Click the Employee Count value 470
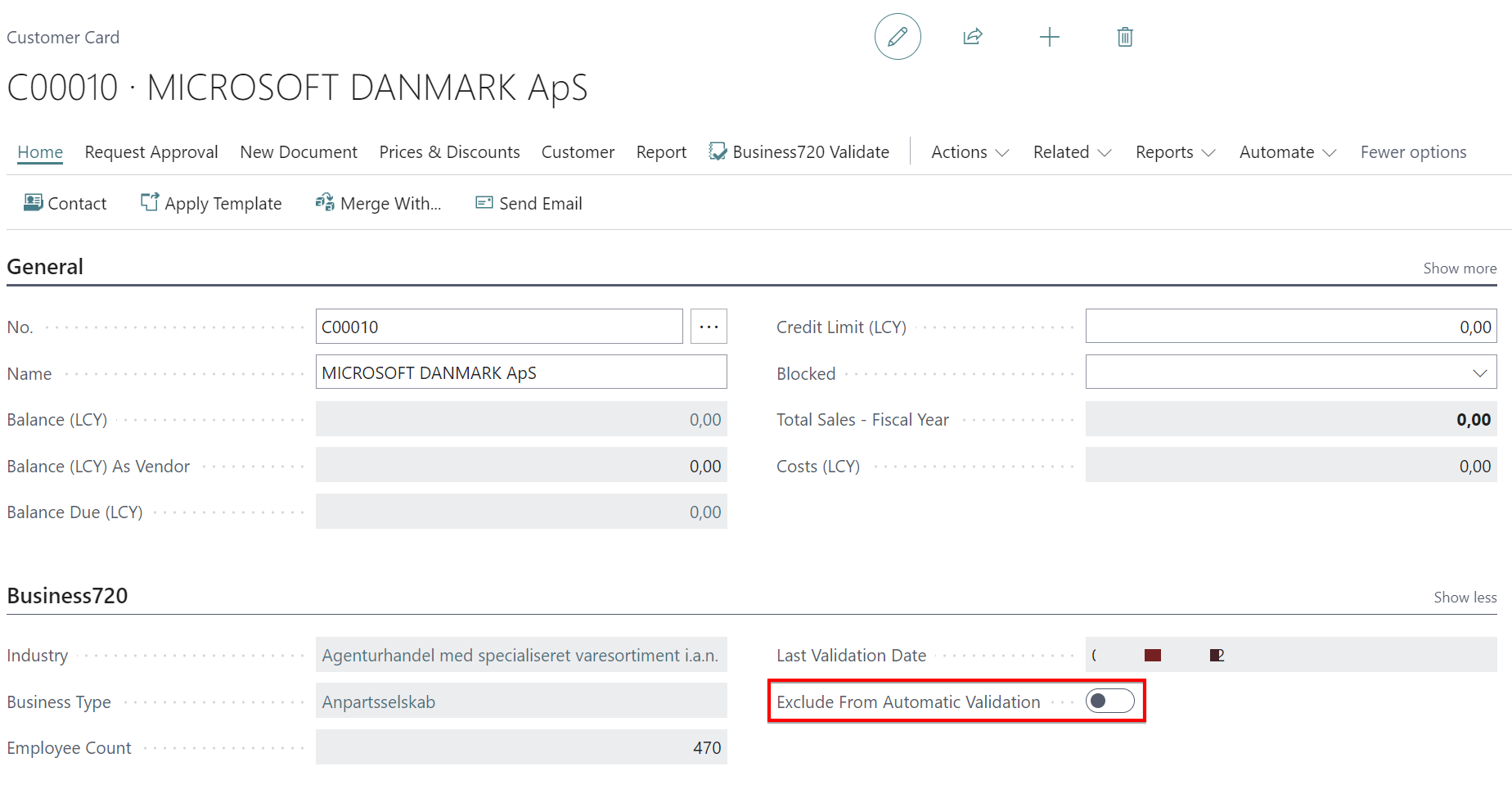The height and width of the screenshot is (812, 1512). pos(521,747)
